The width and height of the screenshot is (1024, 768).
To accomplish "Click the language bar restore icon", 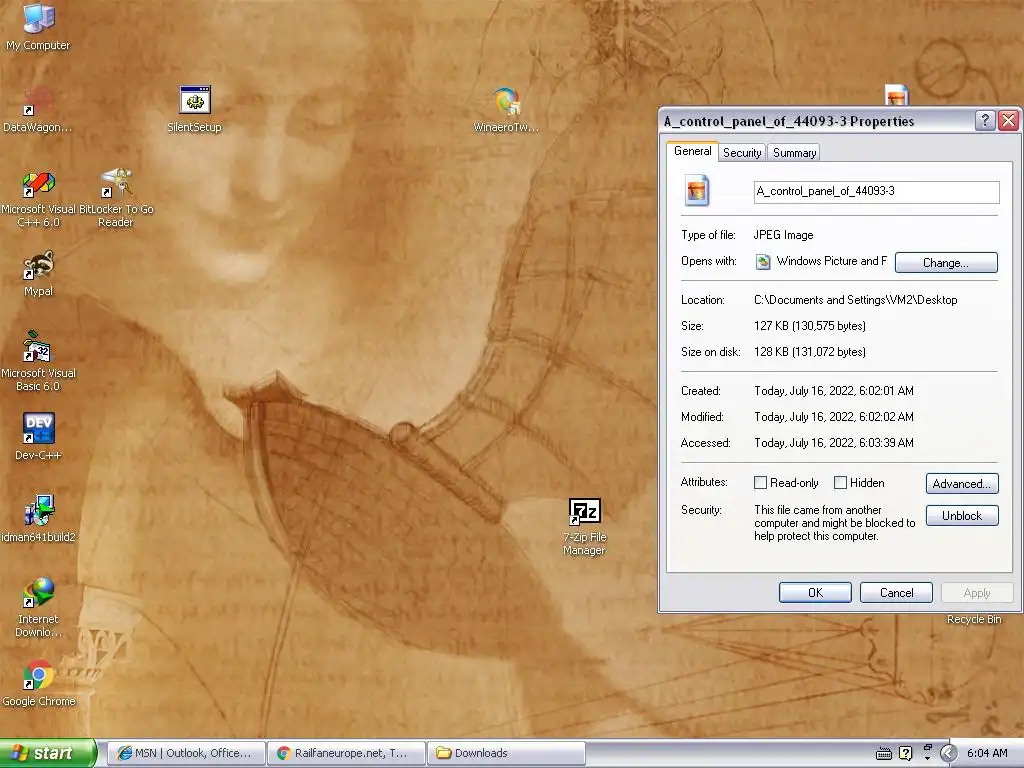I will 927,748.
